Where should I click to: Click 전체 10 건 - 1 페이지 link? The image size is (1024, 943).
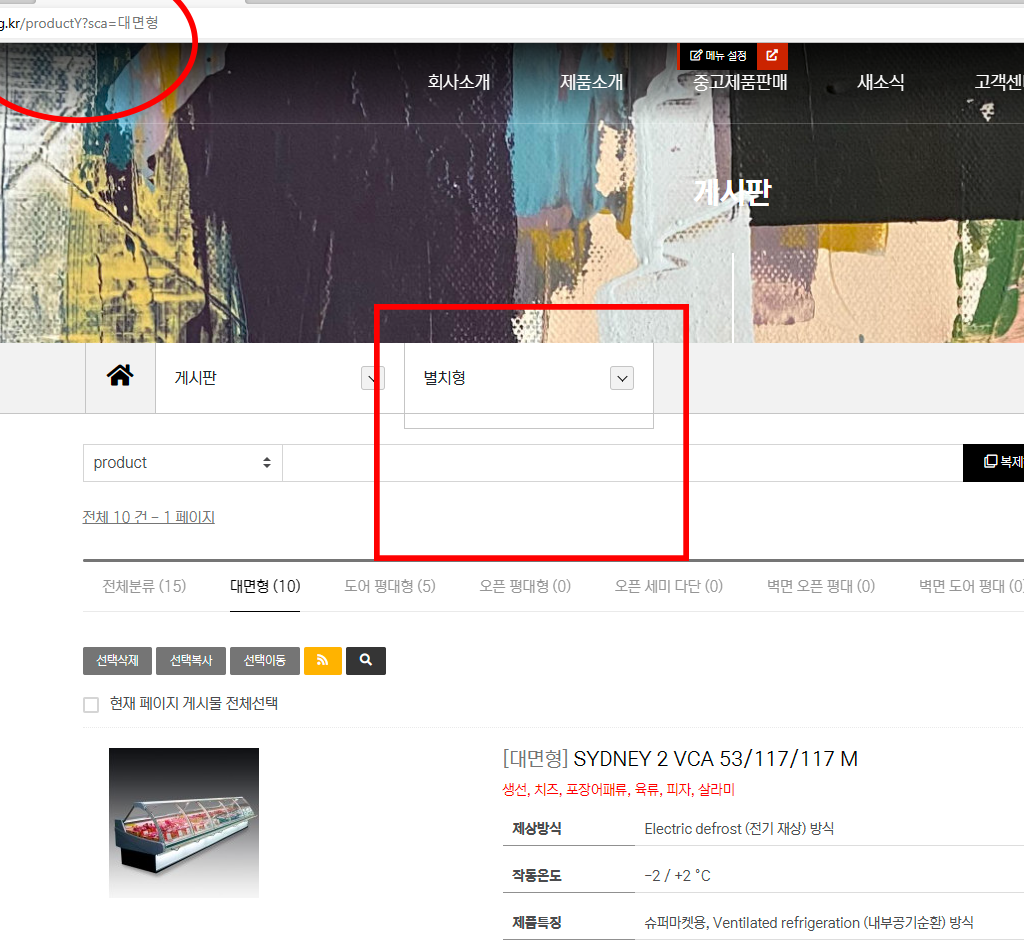(148, 517)
